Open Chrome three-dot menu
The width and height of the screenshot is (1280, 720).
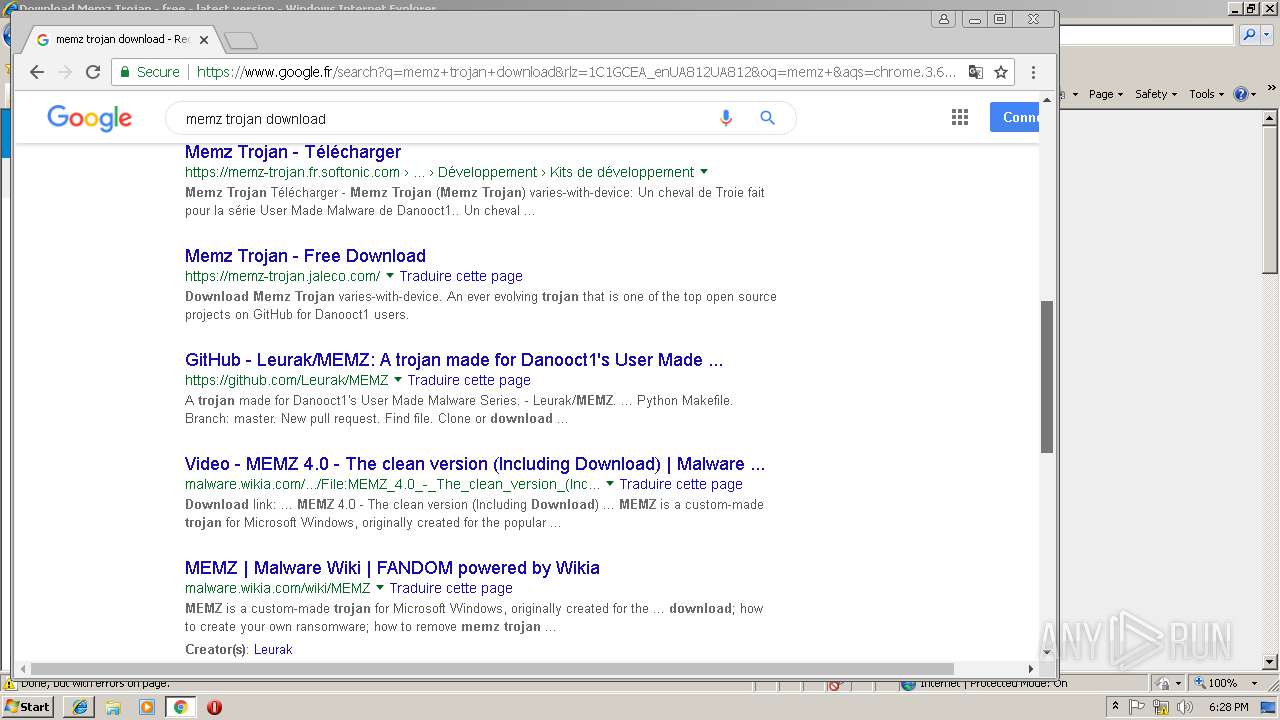point(1033,72)
